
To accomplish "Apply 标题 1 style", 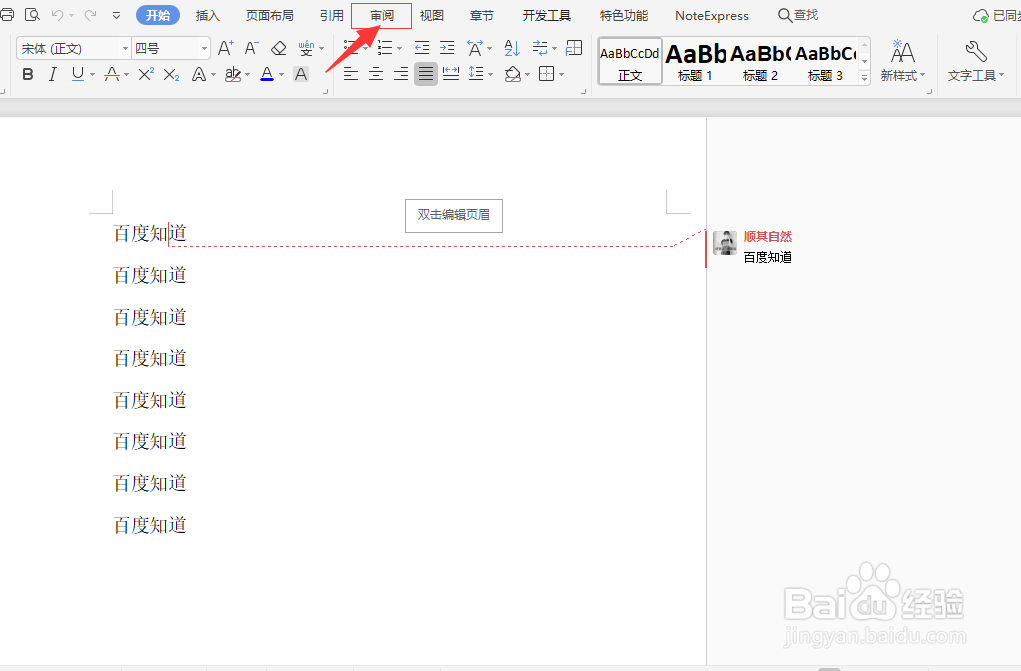I will (x=695, y=61).
